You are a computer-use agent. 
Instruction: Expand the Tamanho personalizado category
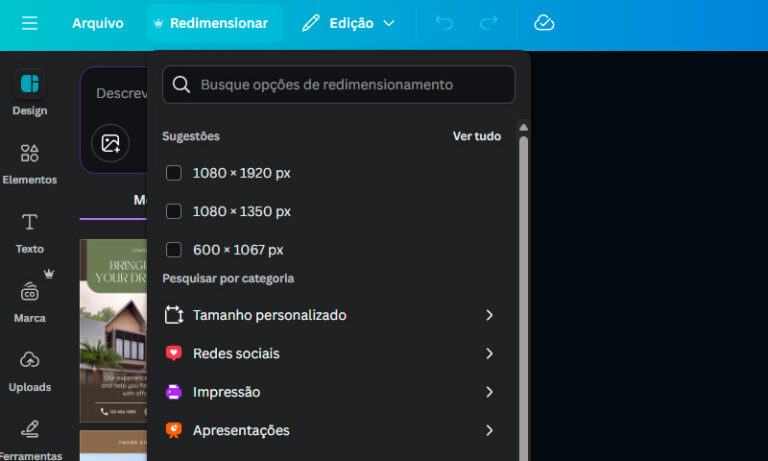[330, 315]
